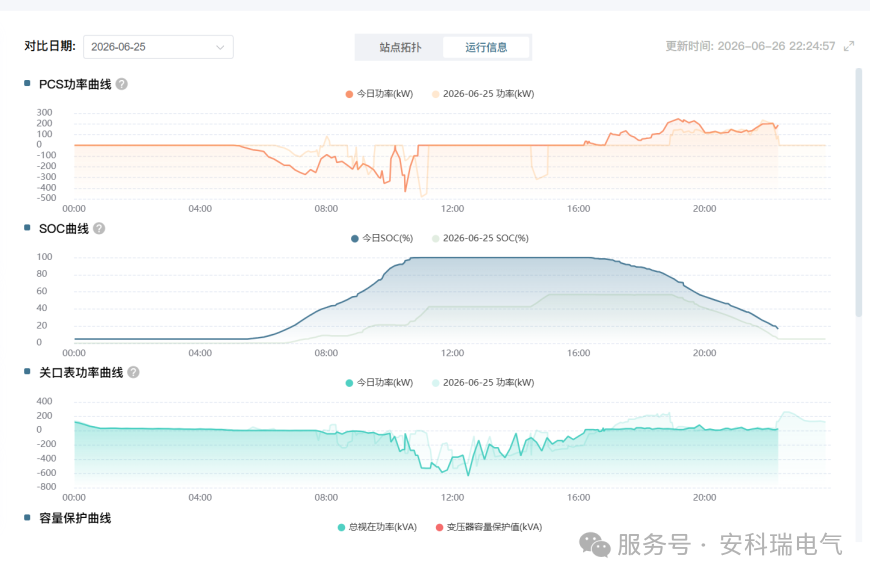Open help icon beside 关口表功率曲线

pyautogui.click(x=133, y=372)
